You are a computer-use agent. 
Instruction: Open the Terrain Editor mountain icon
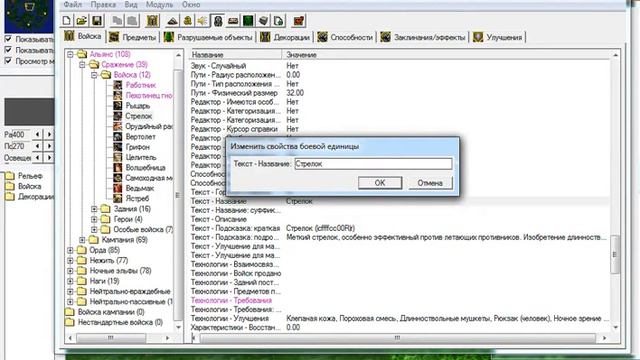coord(172,20)
